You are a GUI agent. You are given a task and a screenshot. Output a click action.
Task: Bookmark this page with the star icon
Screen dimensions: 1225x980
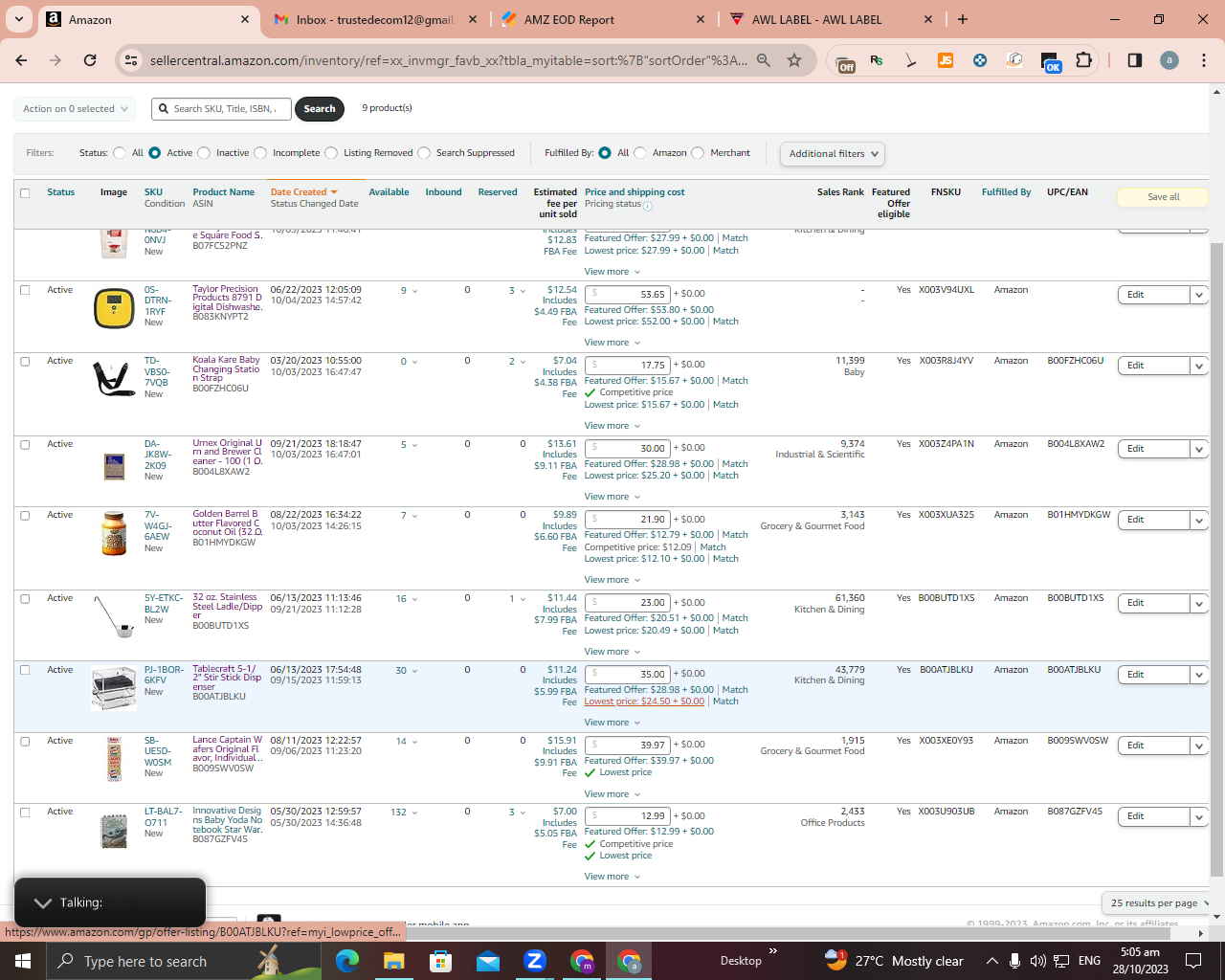click(x=794, y=60)
